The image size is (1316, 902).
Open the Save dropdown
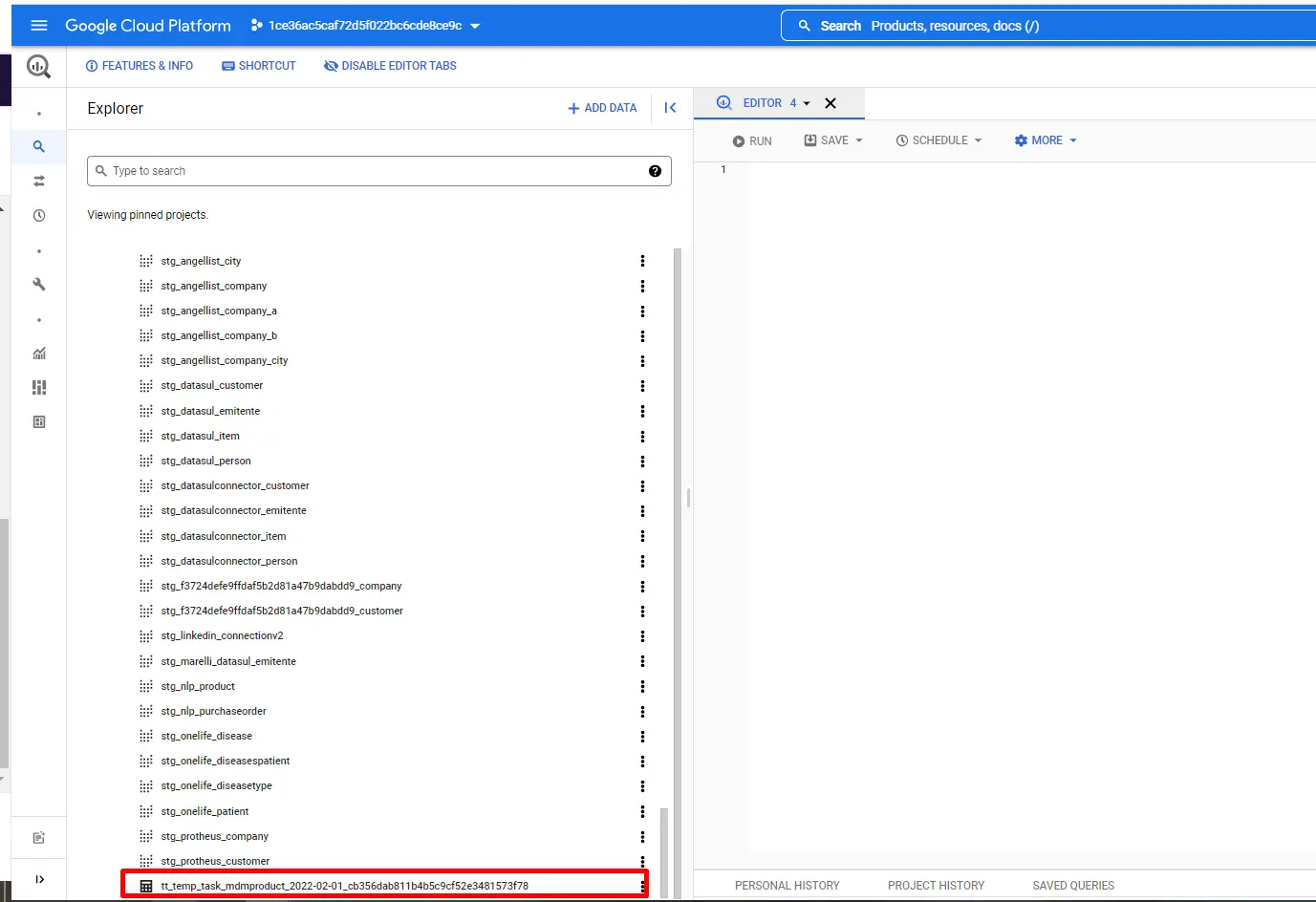click(x=833, y=140)
